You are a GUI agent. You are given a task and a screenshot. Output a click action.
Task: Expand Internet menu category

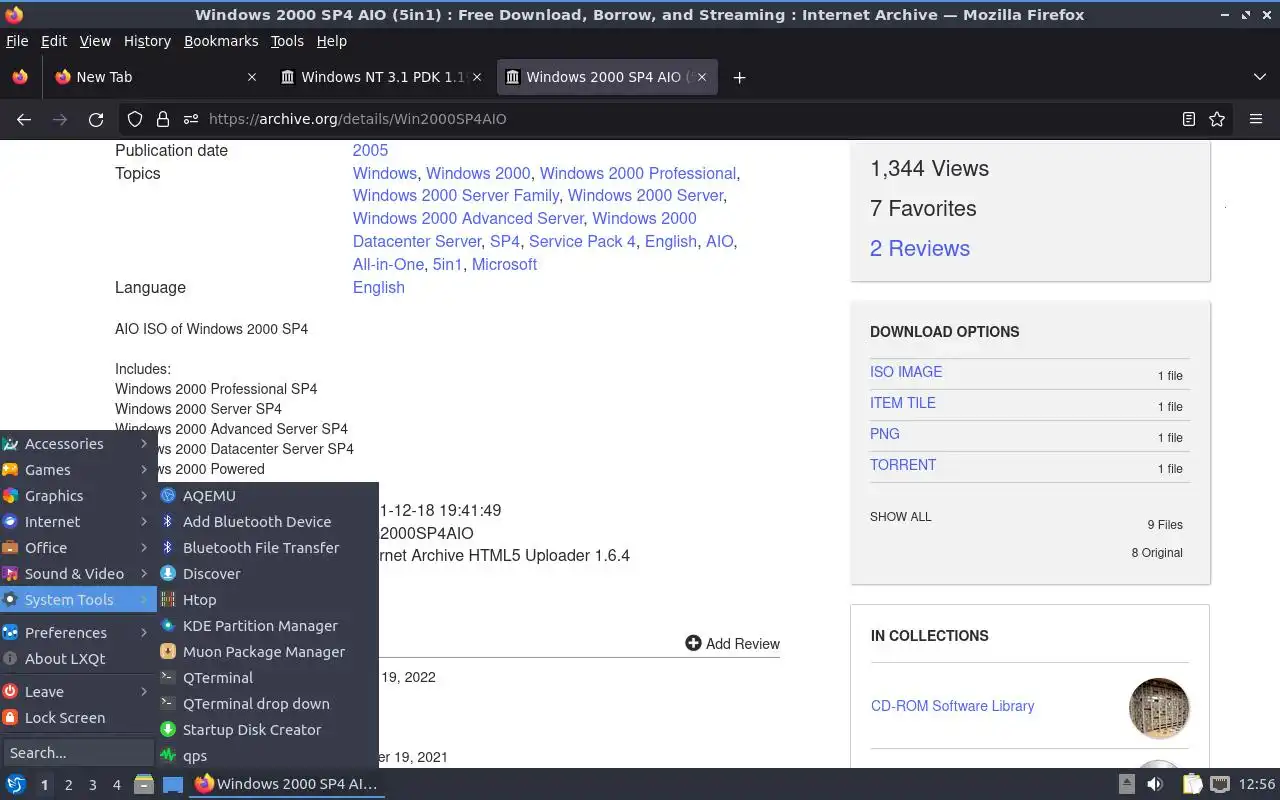click(x=77, y=521)
